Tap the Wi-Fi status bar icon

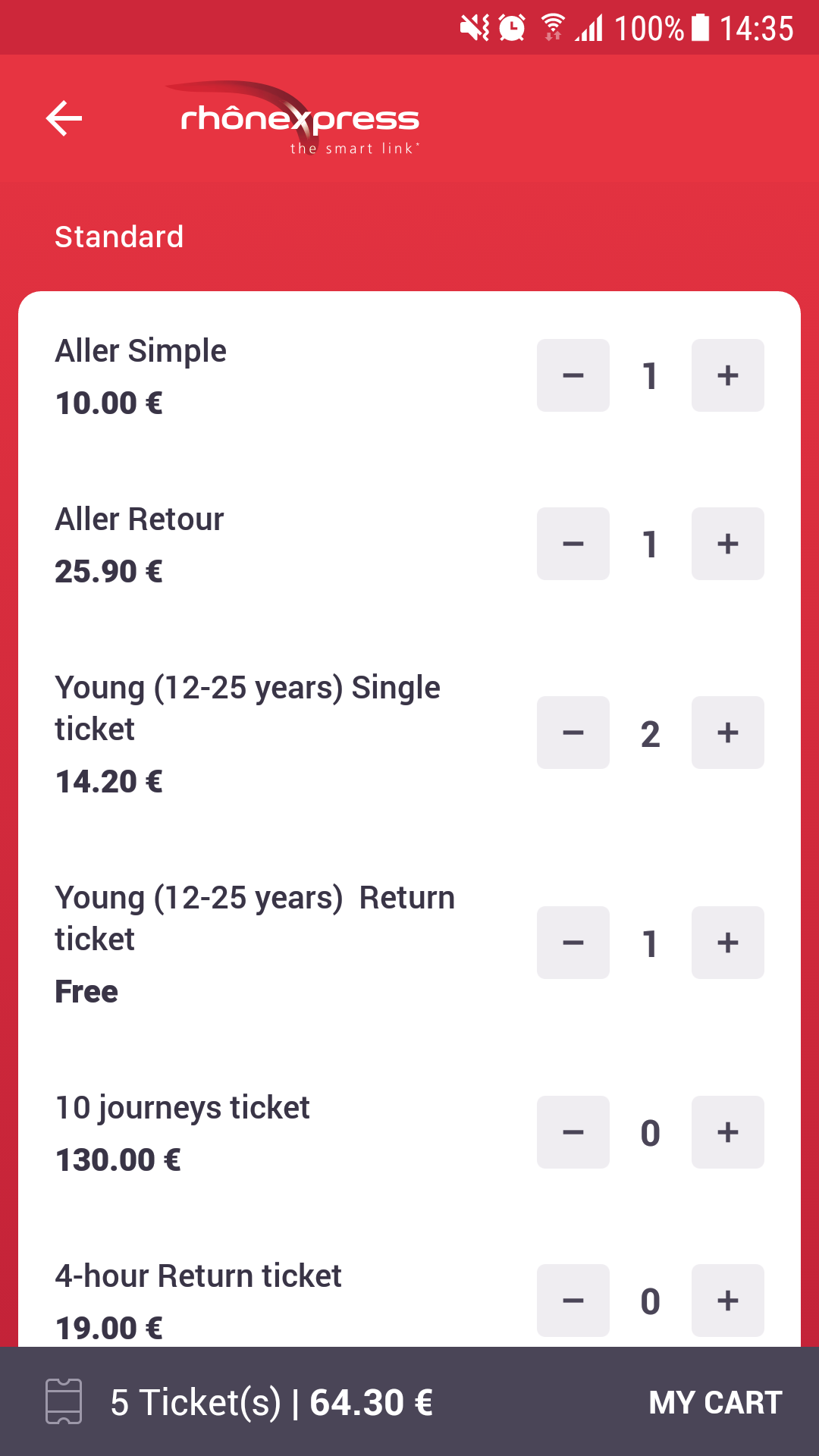553,27
